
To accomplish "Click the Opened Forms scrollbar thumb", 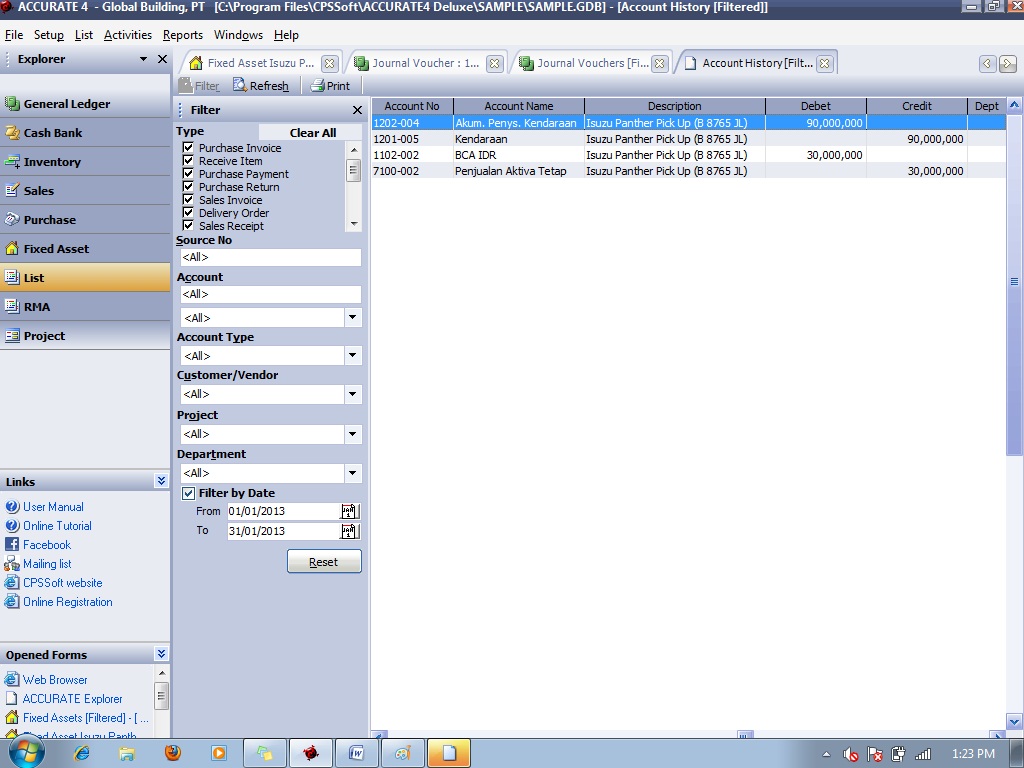I will [x=162, y=696].
